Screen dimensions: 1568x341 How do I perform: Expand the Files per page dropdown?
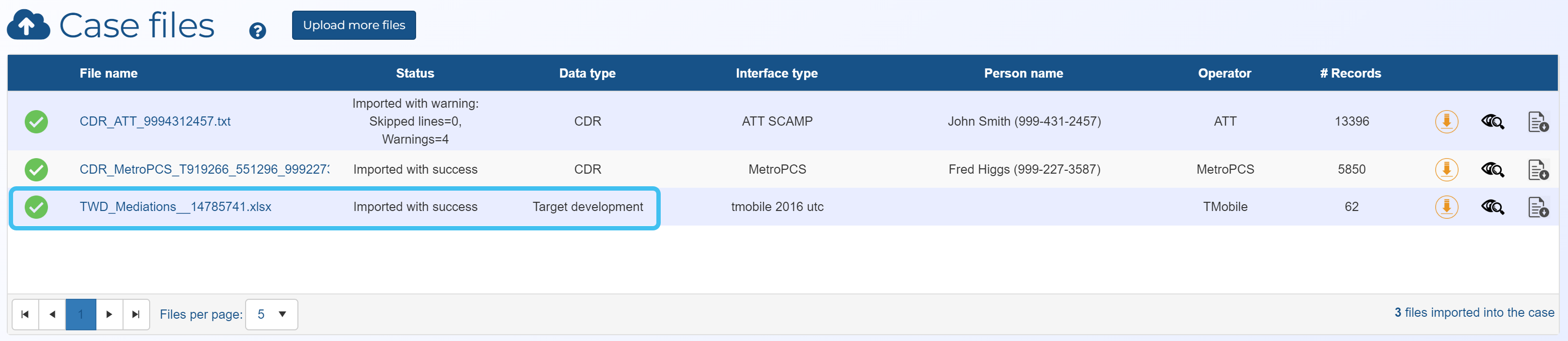point(271,314)
